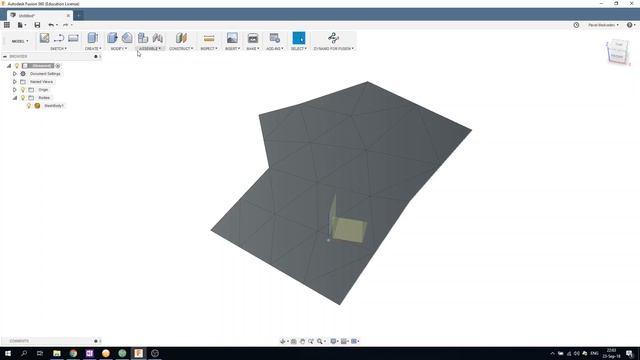The width and height of the screenshot is (640, 360).
Task: Open the INSPECT menu
Action: click(x=209, y=49)
